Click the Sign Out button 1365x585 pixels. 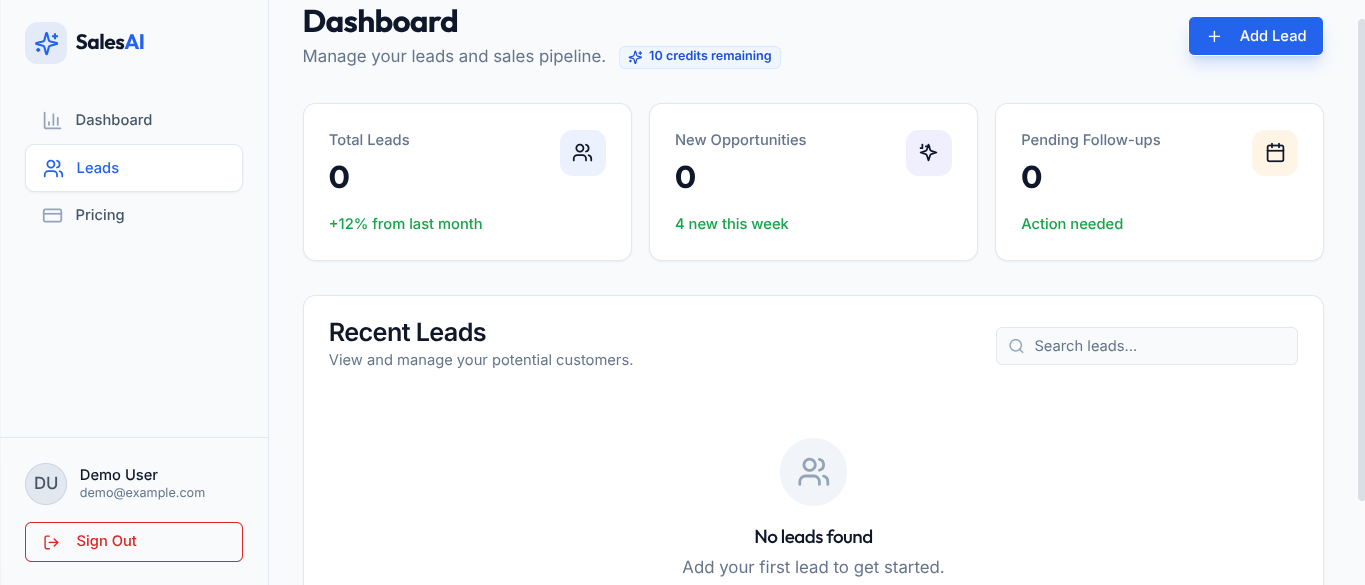(133, 541)
